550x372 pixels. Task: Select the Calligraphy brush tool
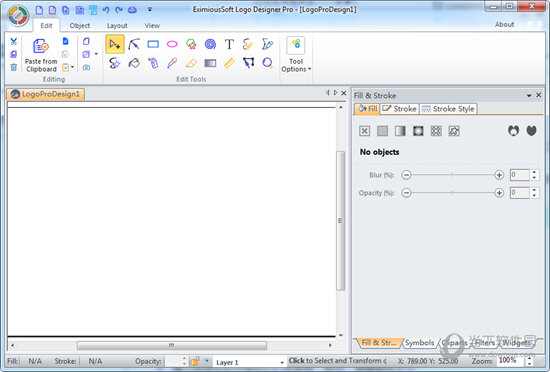(115, 63)
